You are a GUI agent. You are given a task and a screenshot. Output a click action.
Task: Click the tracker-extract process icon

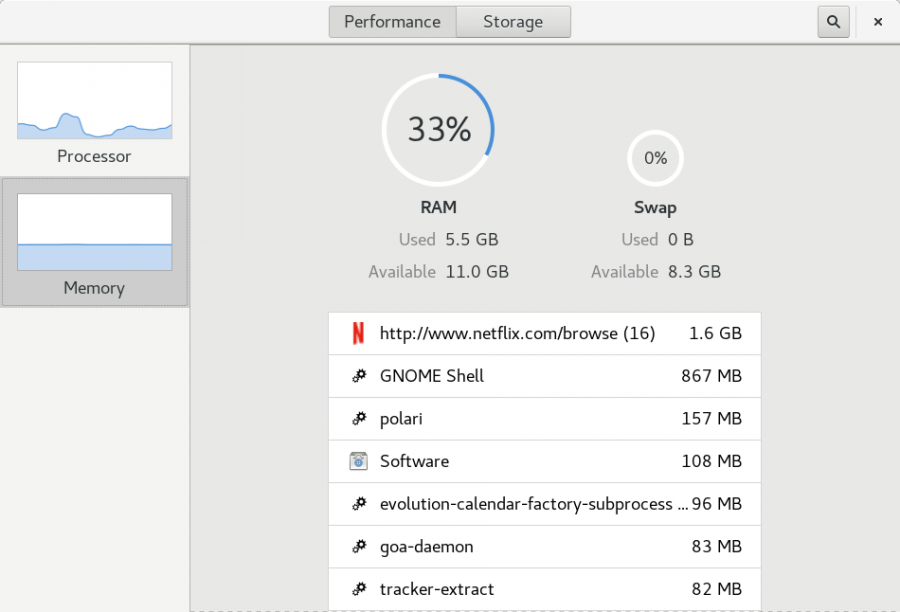(x=357, y=589)
